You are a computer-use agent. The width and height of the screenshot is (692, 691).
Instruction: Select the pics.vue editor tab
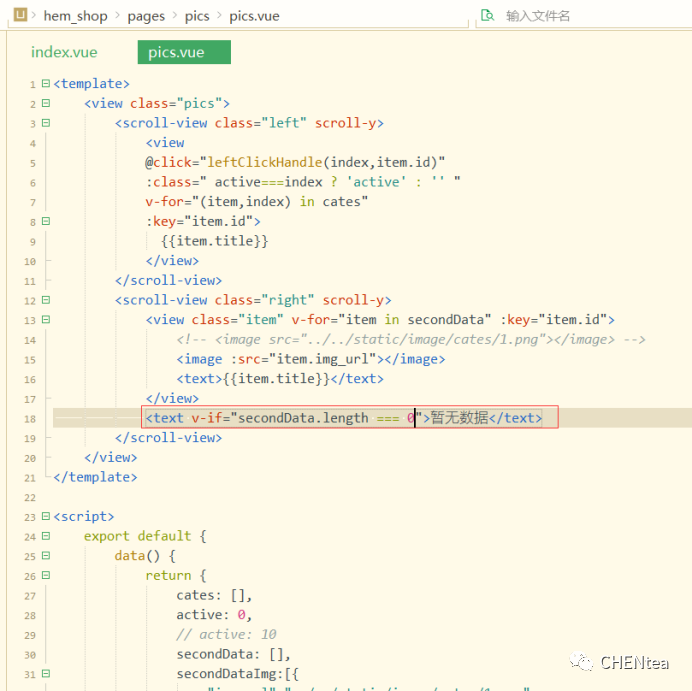coord(176,53)
